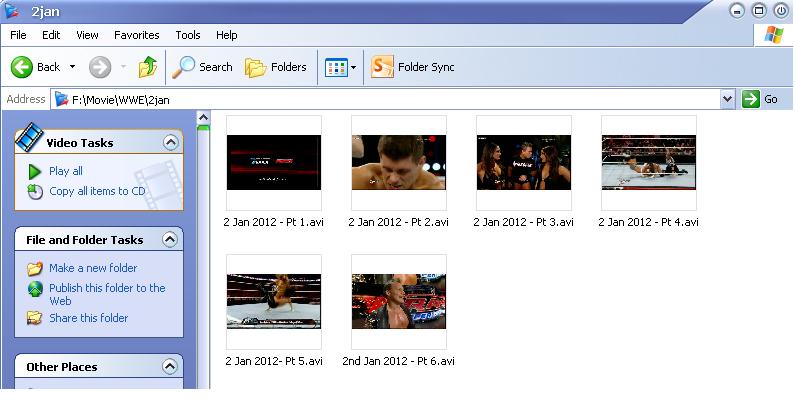
Task: Click the sidebar scroll up arrow
Action: 203,118
